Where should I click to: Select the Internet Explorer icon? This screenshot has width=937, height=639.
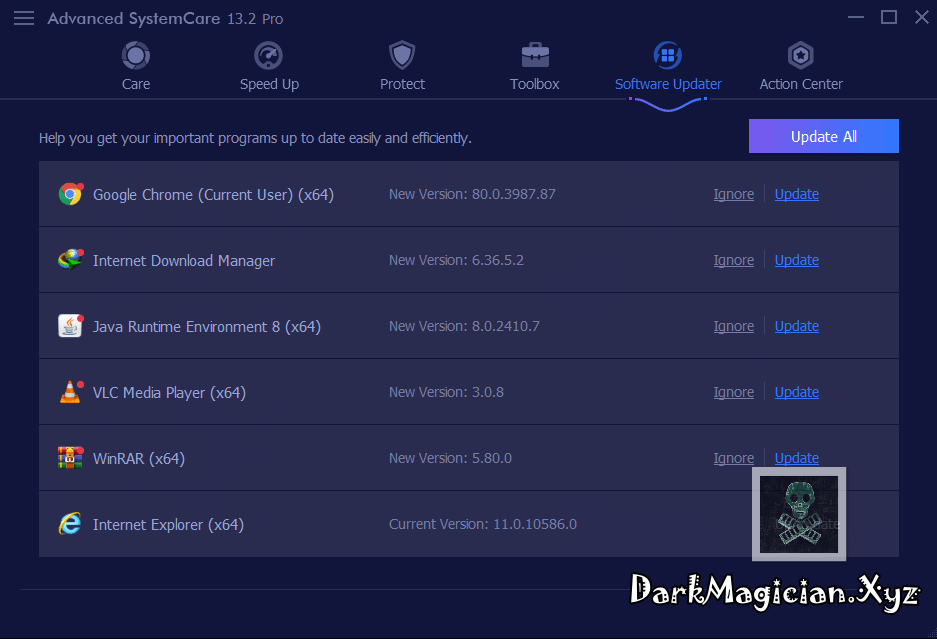pyautogui.click(x=70, y=524)
